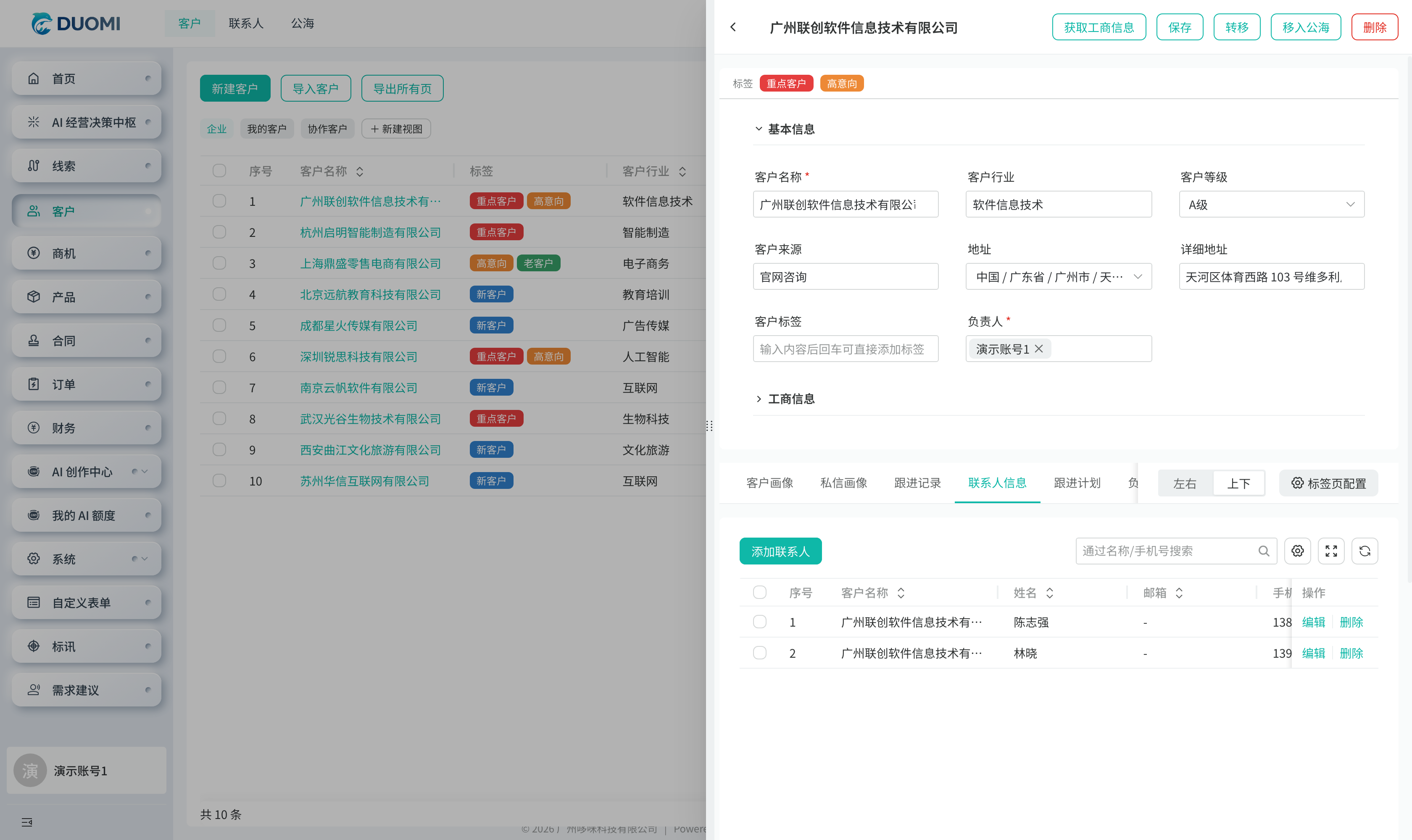Screen dimensions: 1412x840
Task: Click the DUOMI logo
Action: pyautogui.click(x=76, y=23)
